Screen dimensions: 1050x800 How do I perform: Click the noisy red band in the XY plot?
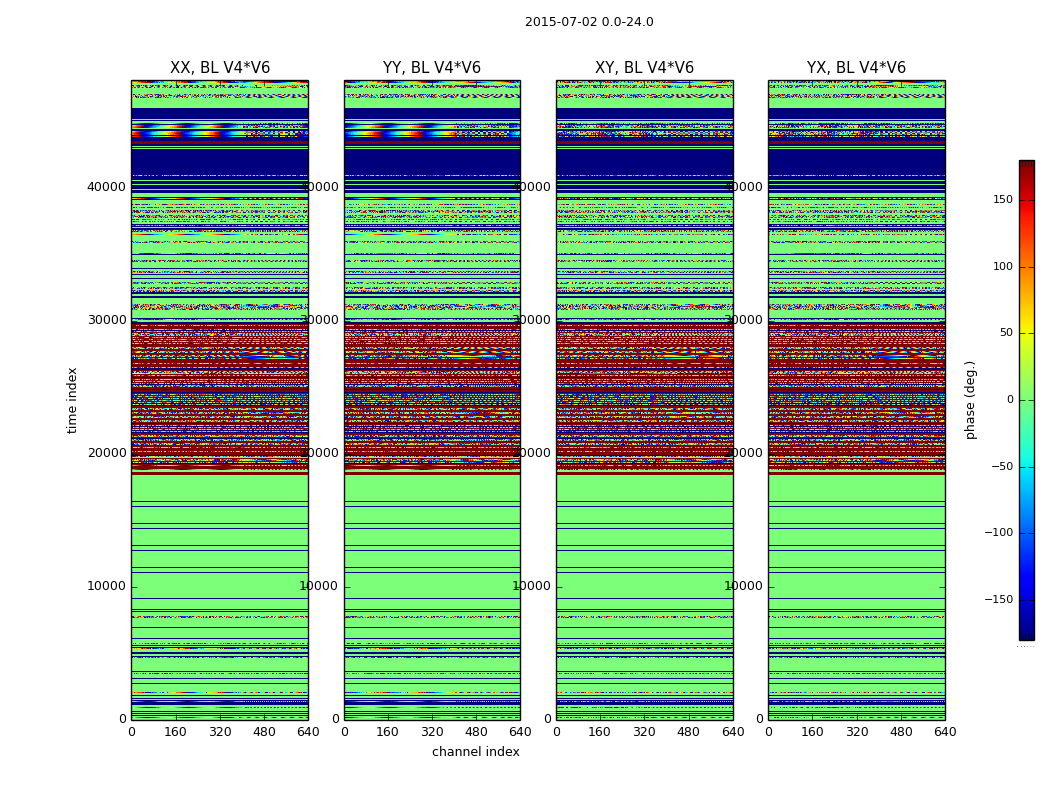click(644, 395)
